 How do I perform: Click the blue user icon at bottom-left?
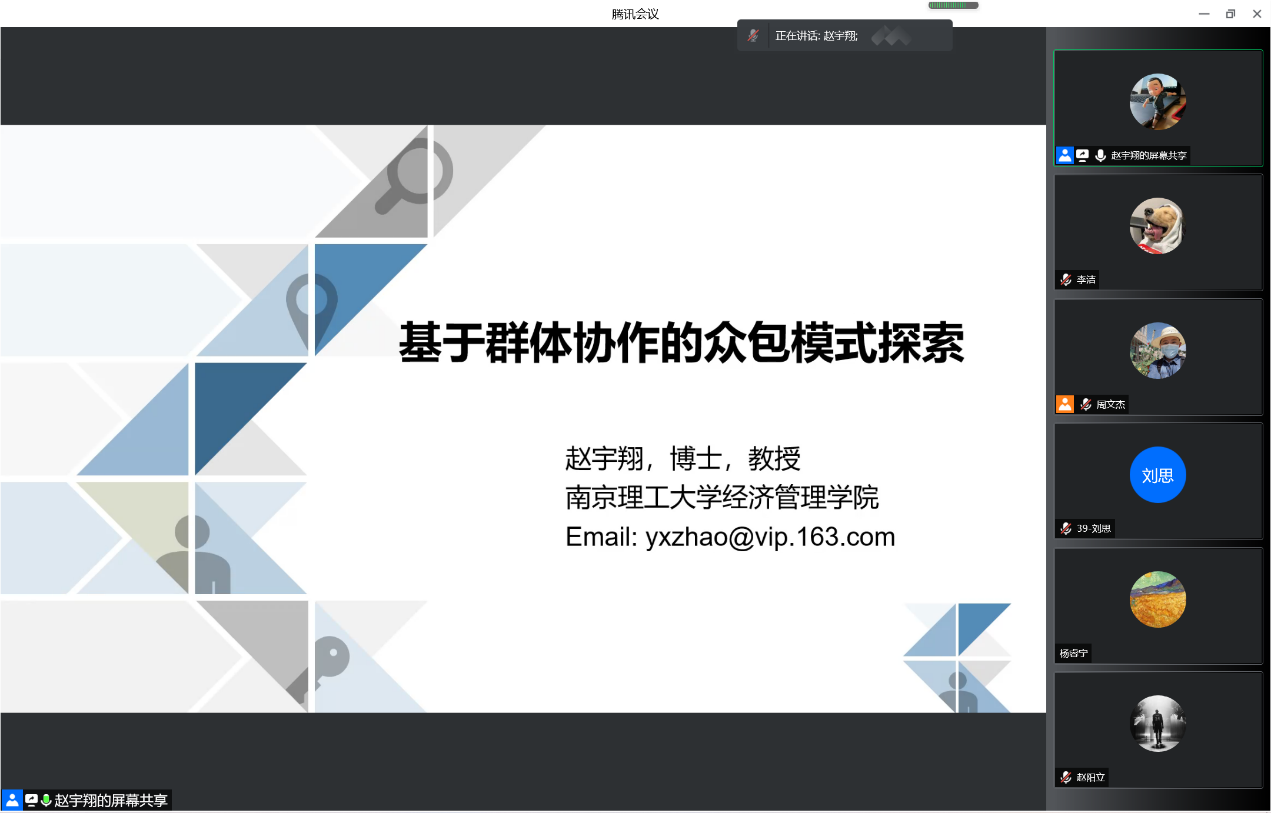coord(12,800)
